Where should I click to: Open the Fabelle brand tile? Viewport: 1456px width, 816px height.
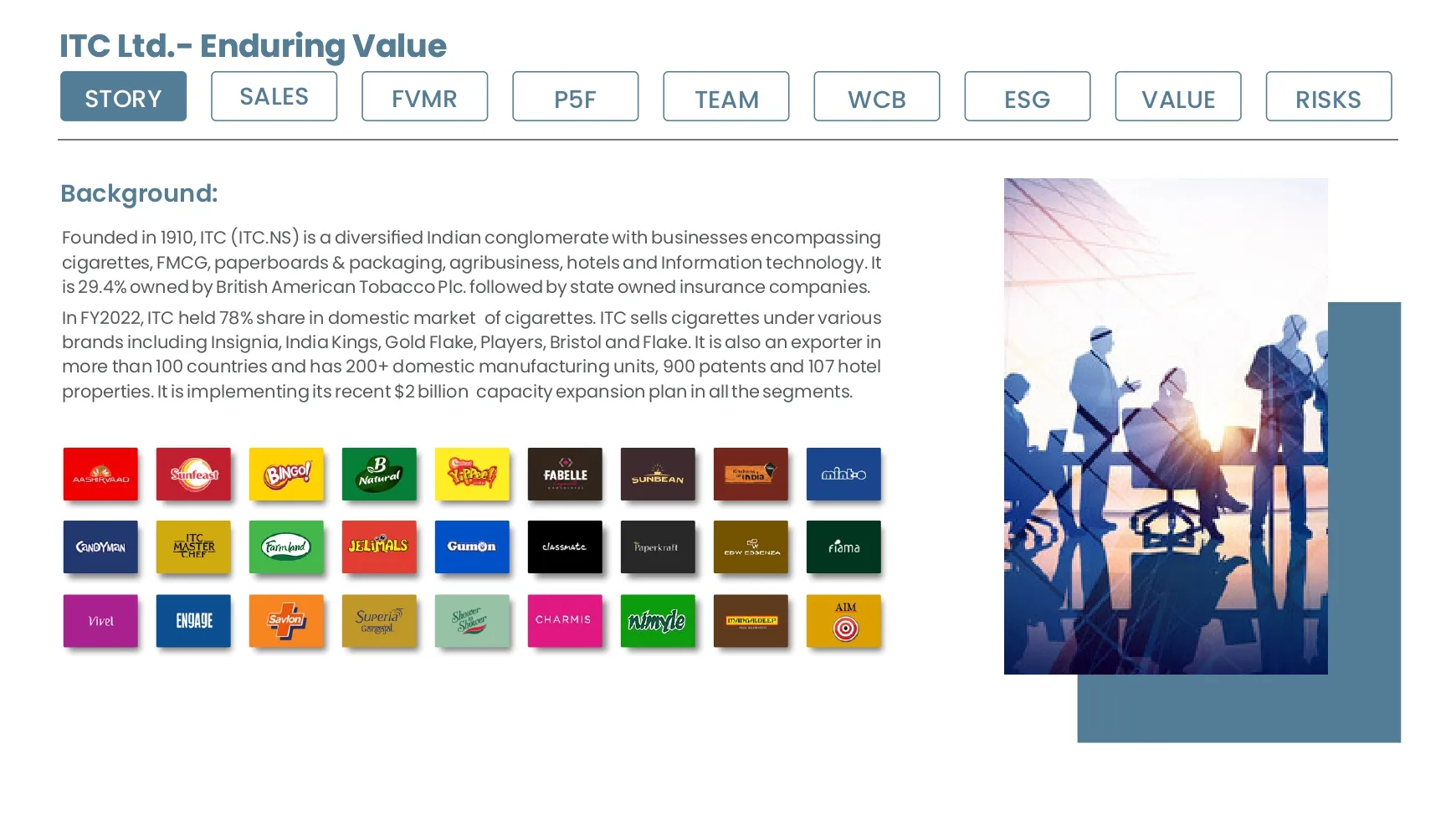coord(565,475)
